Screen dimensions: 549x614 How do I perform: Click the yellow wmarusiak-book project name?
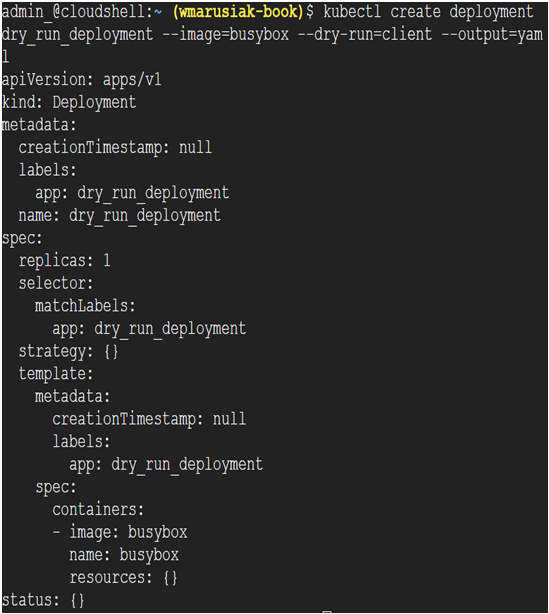(238, 12)
